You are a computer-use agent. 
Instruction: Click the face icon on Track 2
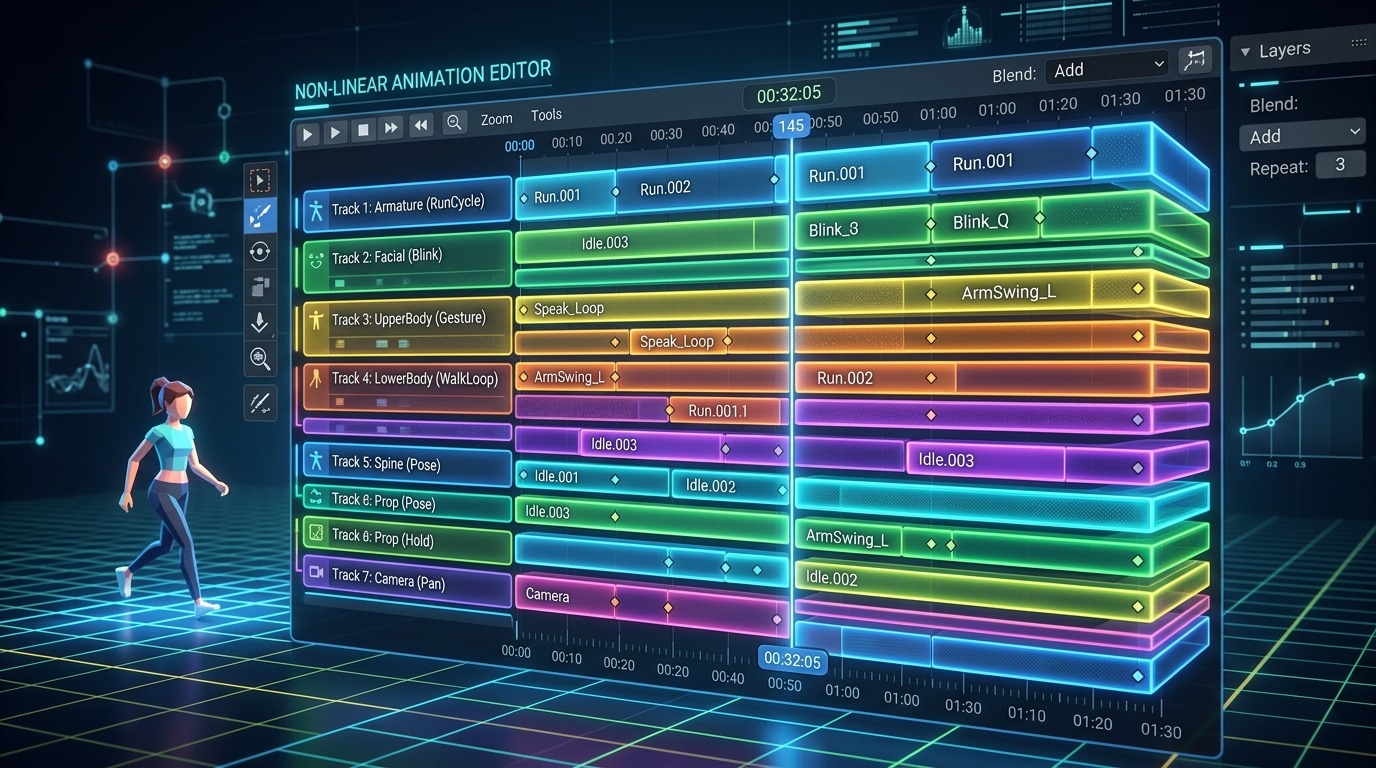click(x=317, y=260)
